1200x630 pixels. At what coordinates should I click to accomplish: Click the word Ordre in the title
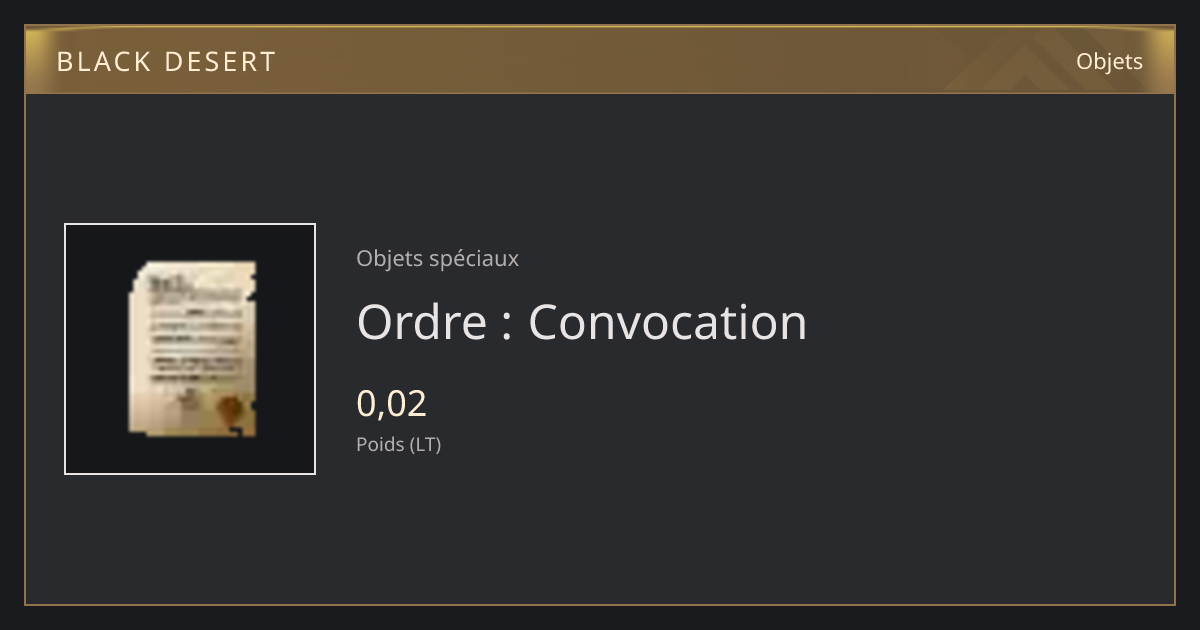click(421, 322)
